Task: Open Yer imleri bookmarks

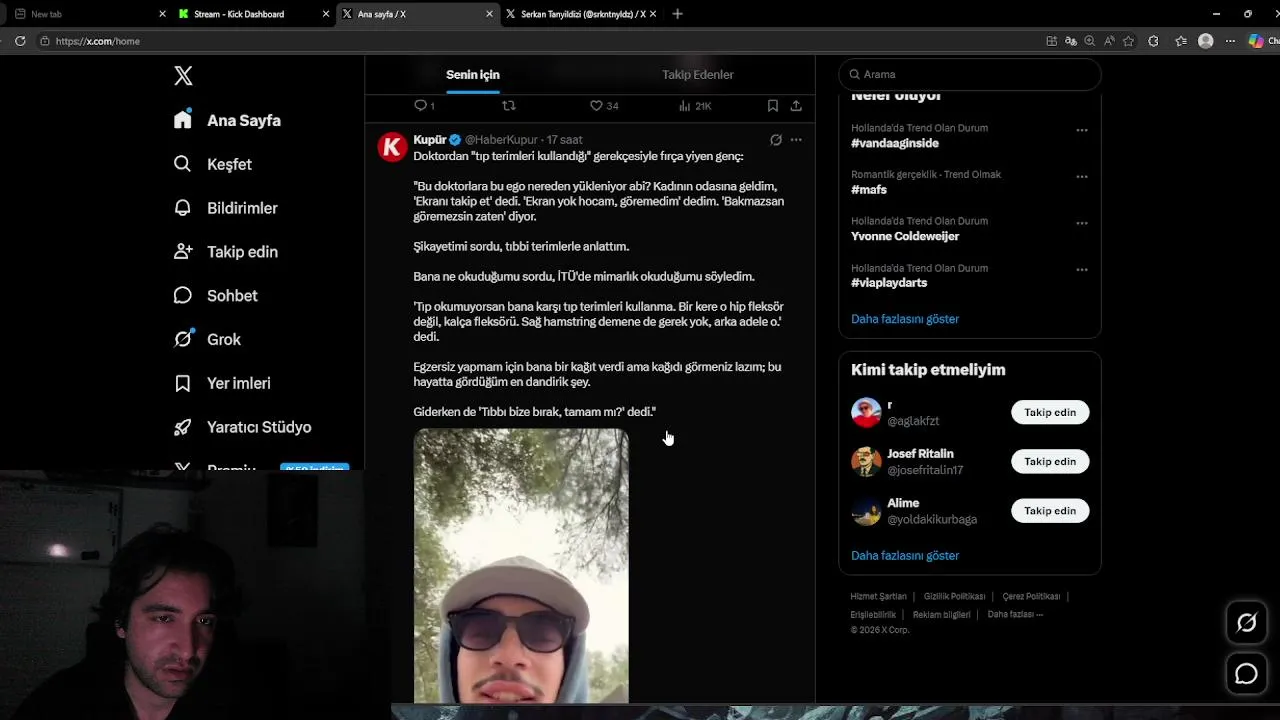Action: click(222, 383)
